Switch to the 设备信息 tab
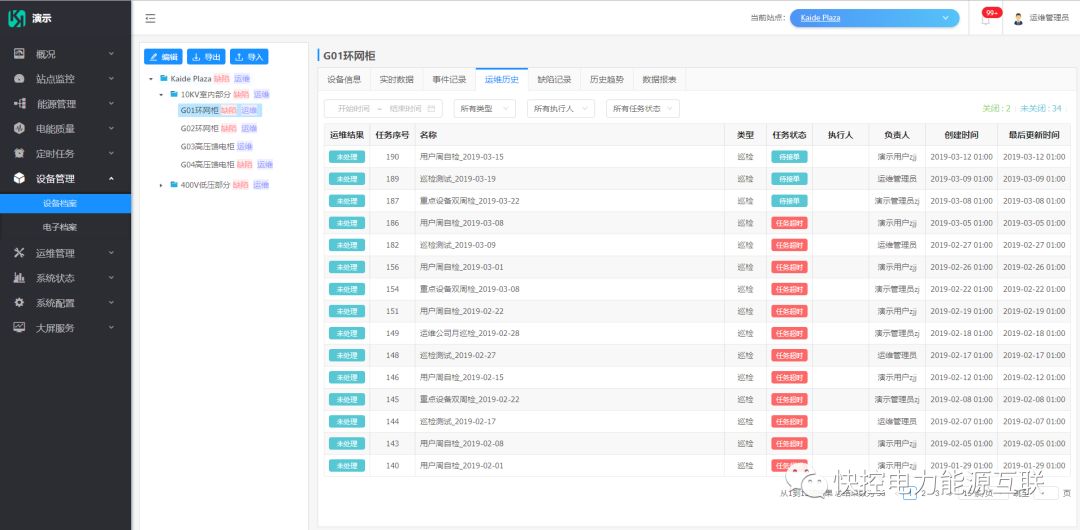The width and height of the screenshot is (1080, 530). (x=344, y=79)
